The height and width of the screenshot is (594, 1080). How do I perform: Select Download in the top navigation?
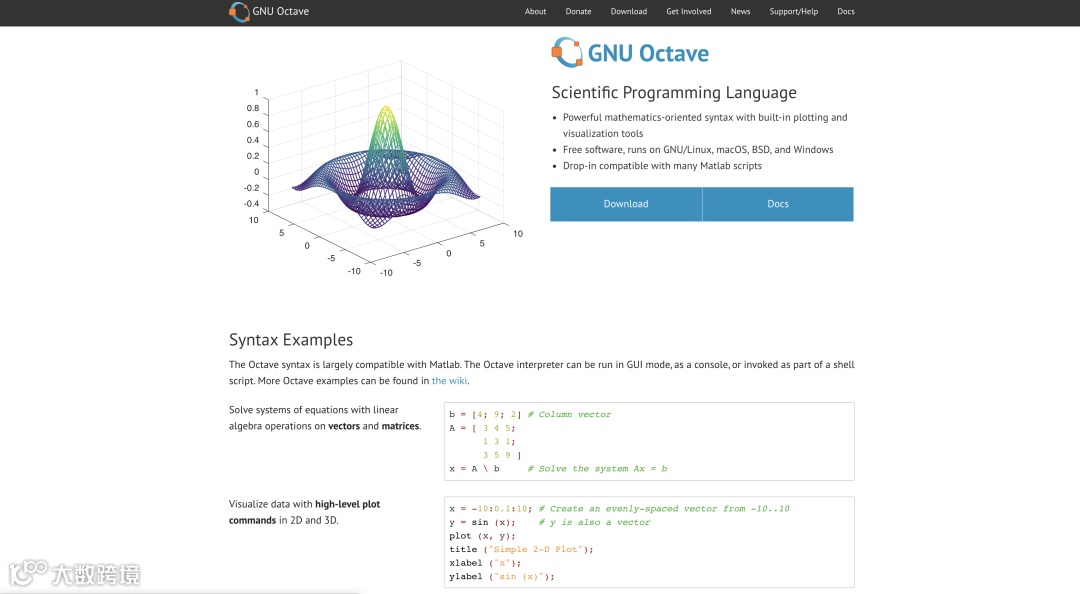pos(629,12)
